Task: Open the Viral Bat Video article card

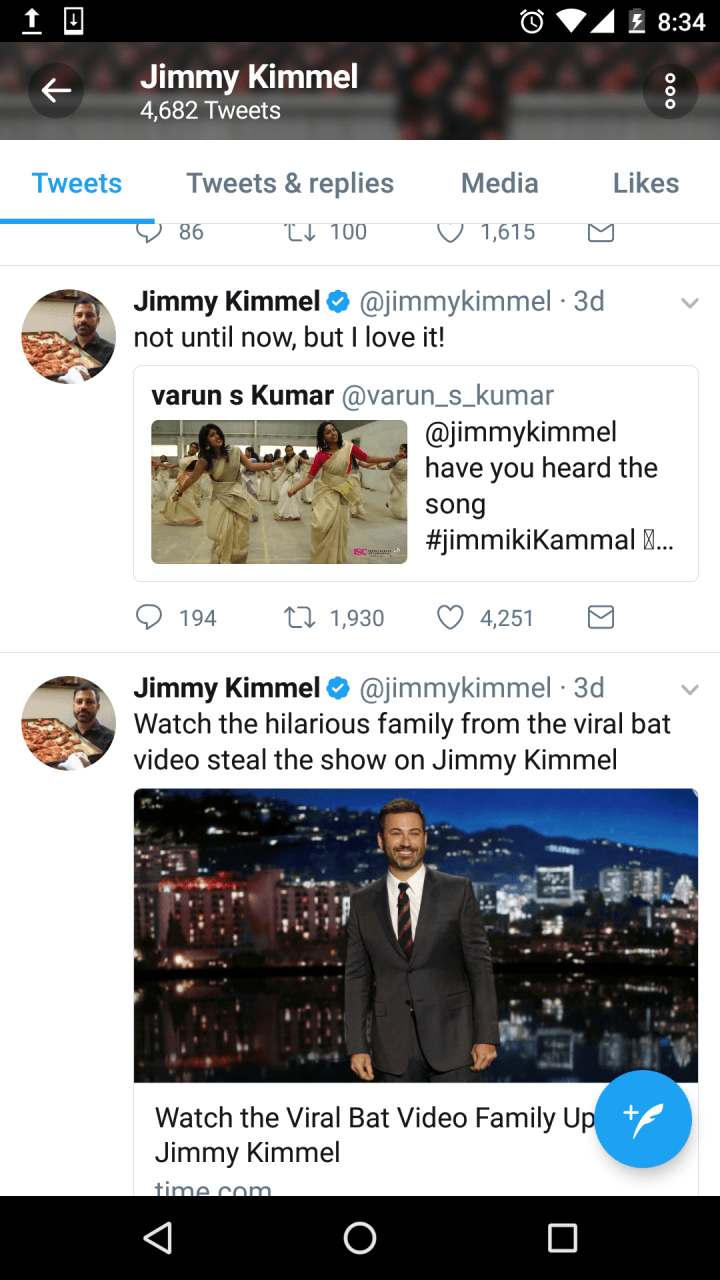Action: (370, 1135)
